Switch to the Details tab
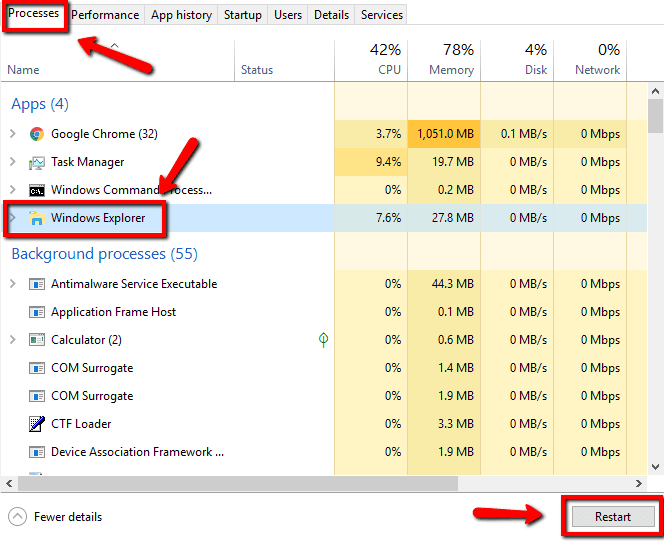The width and height of the screenshot is (664, 541). [x=331, y=15]
